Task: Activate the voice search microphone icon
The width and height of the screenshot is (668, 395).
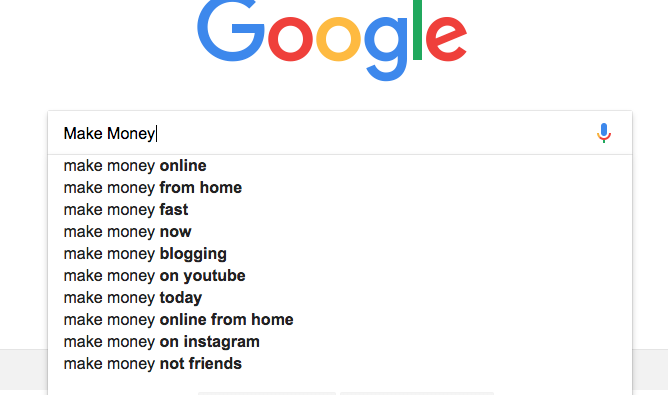Action: tap(604, 133)
